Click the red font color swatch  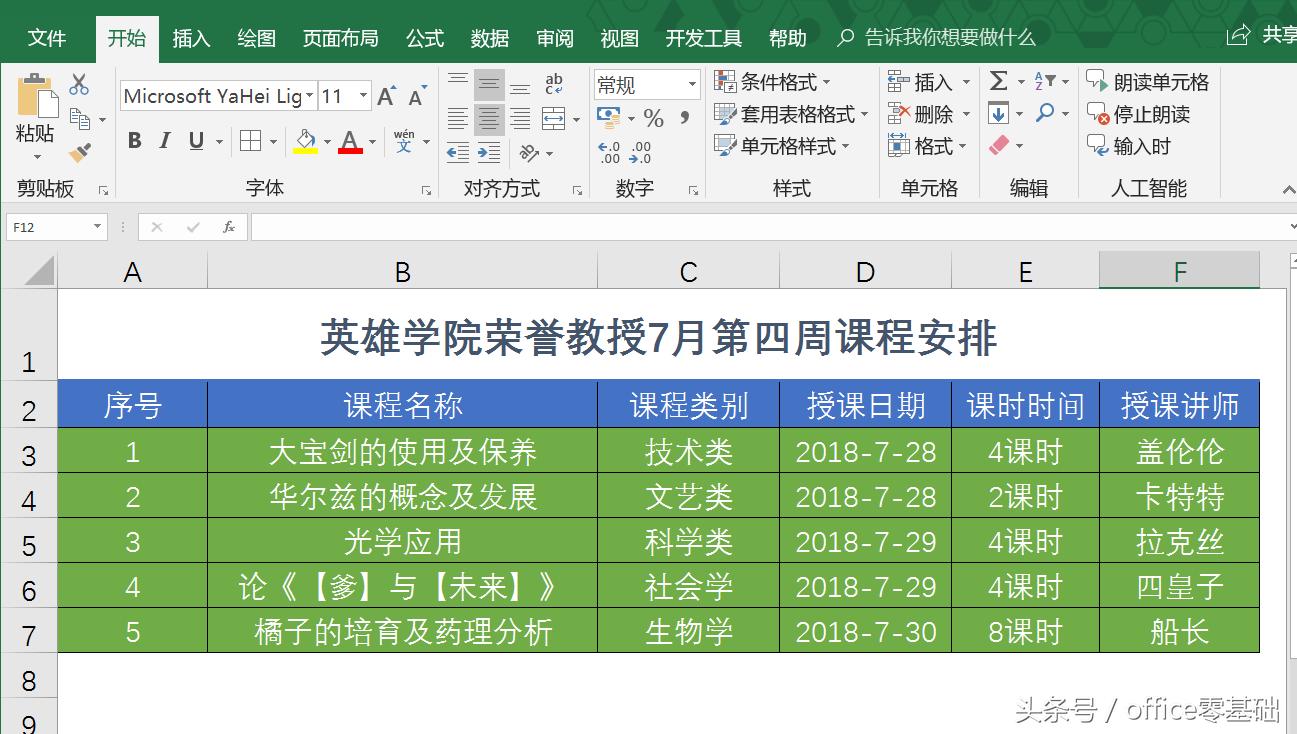(x=349, y=149)
